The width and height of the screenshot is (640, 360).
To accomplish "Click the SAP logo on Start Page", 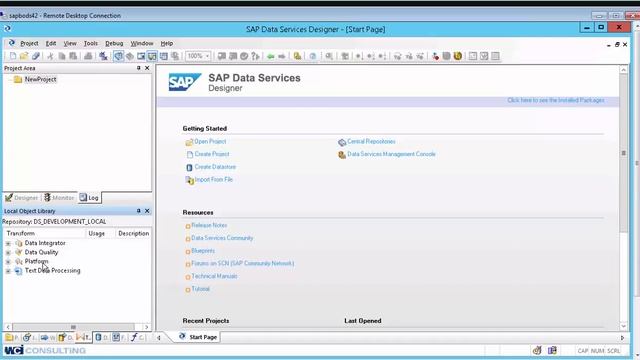I will 185,82.
